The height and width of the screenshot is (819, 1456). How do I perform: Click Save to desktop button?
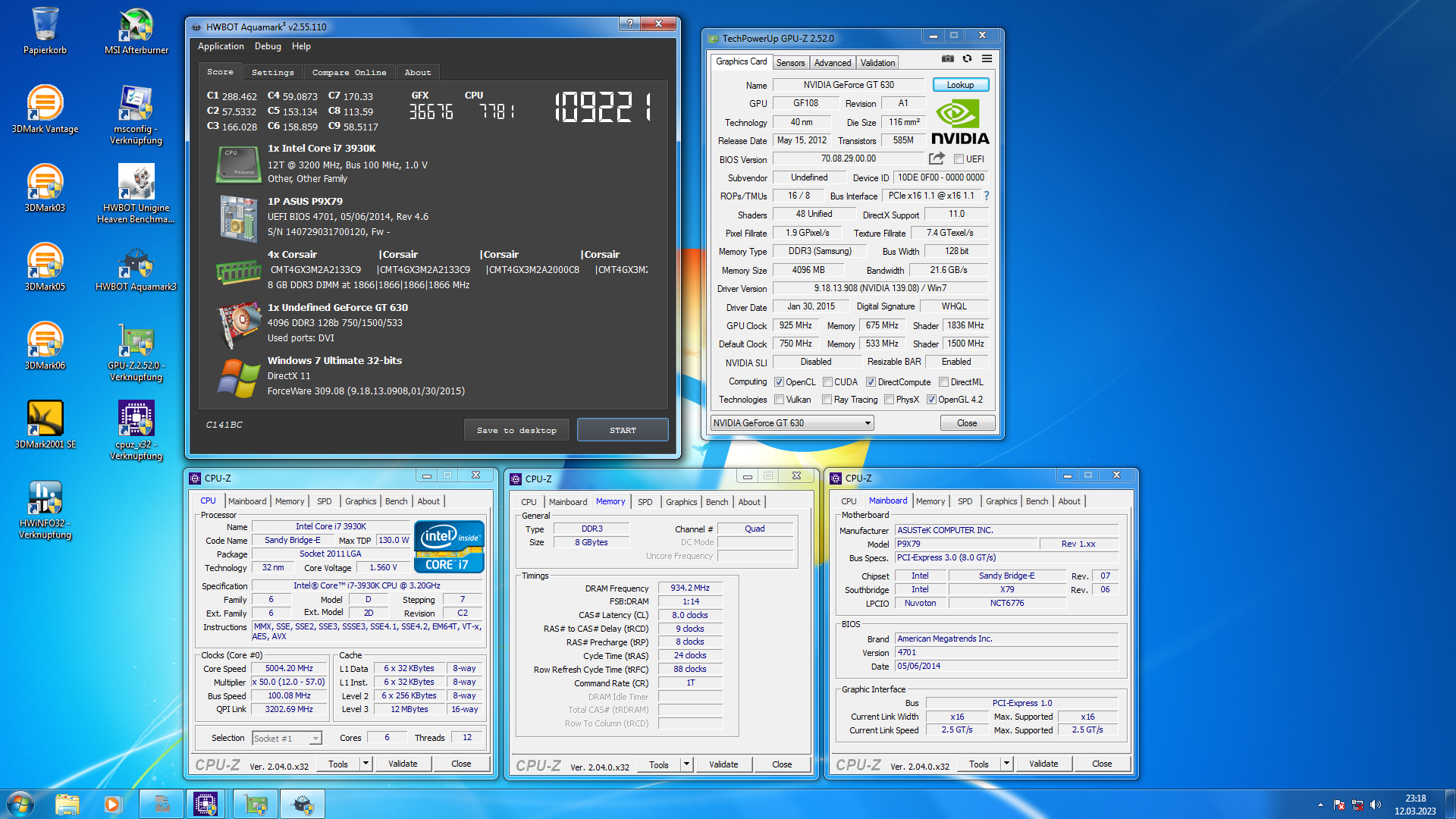click(516, 430)
